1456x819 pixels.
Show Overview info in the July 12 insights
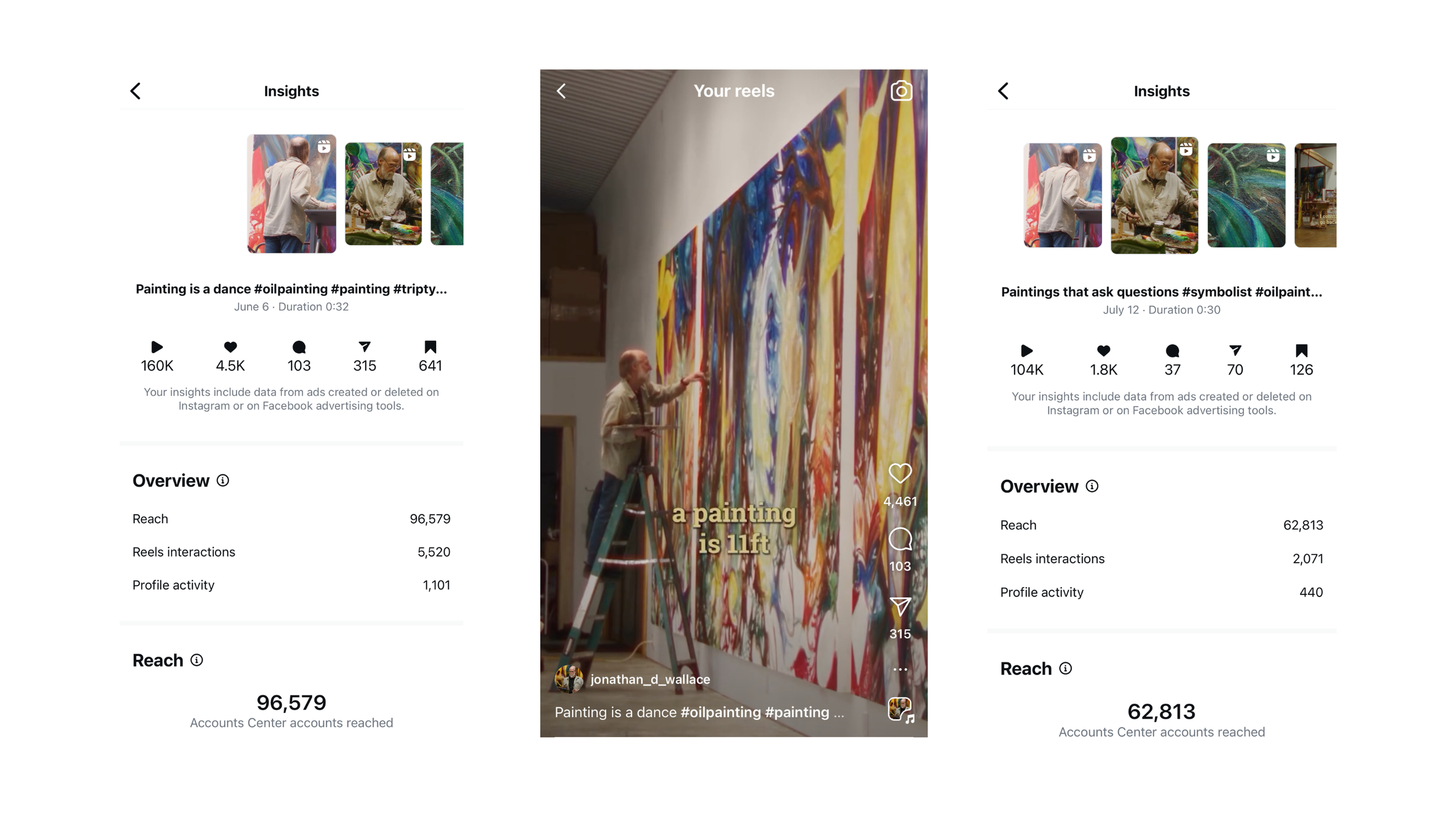point(1092,486)
